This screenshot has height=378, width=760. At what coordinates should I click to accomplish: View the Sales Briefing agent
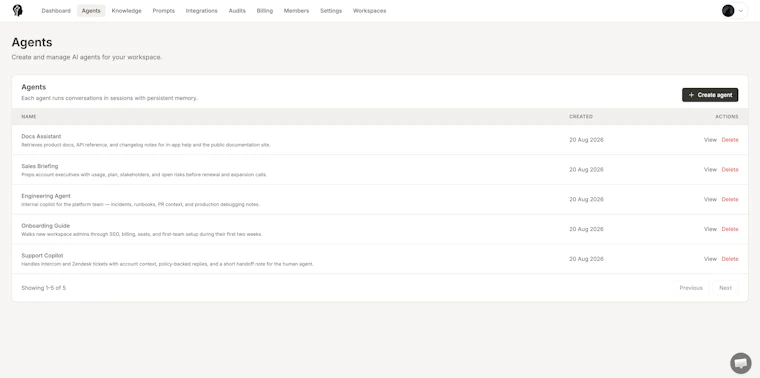click(x=710, y=170)
